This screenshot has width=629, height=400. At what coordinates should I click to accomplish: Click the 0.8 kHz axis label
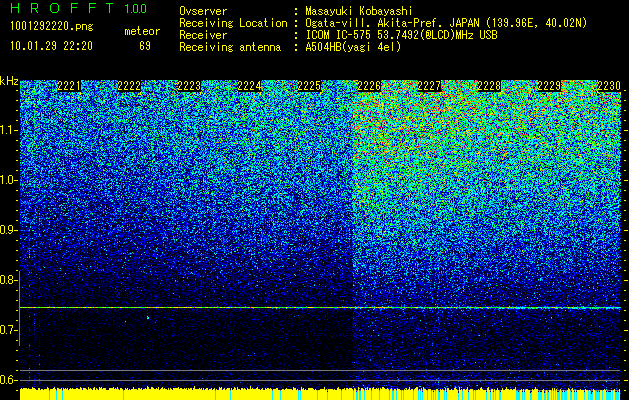6,280
